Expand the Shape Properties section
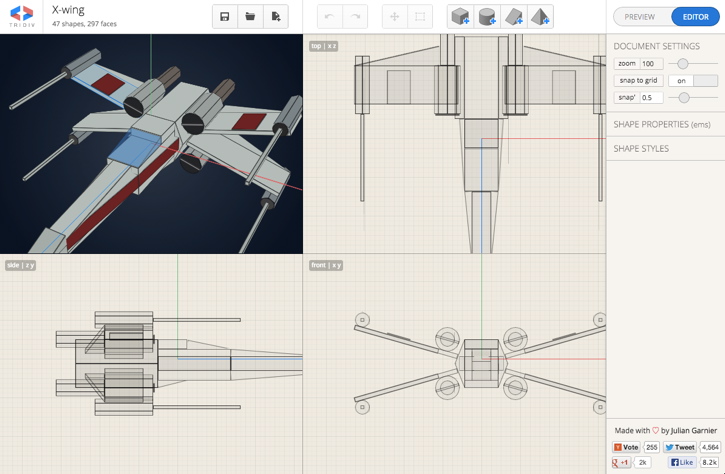This screenshot has width=725, height=474. coord(662,124)
